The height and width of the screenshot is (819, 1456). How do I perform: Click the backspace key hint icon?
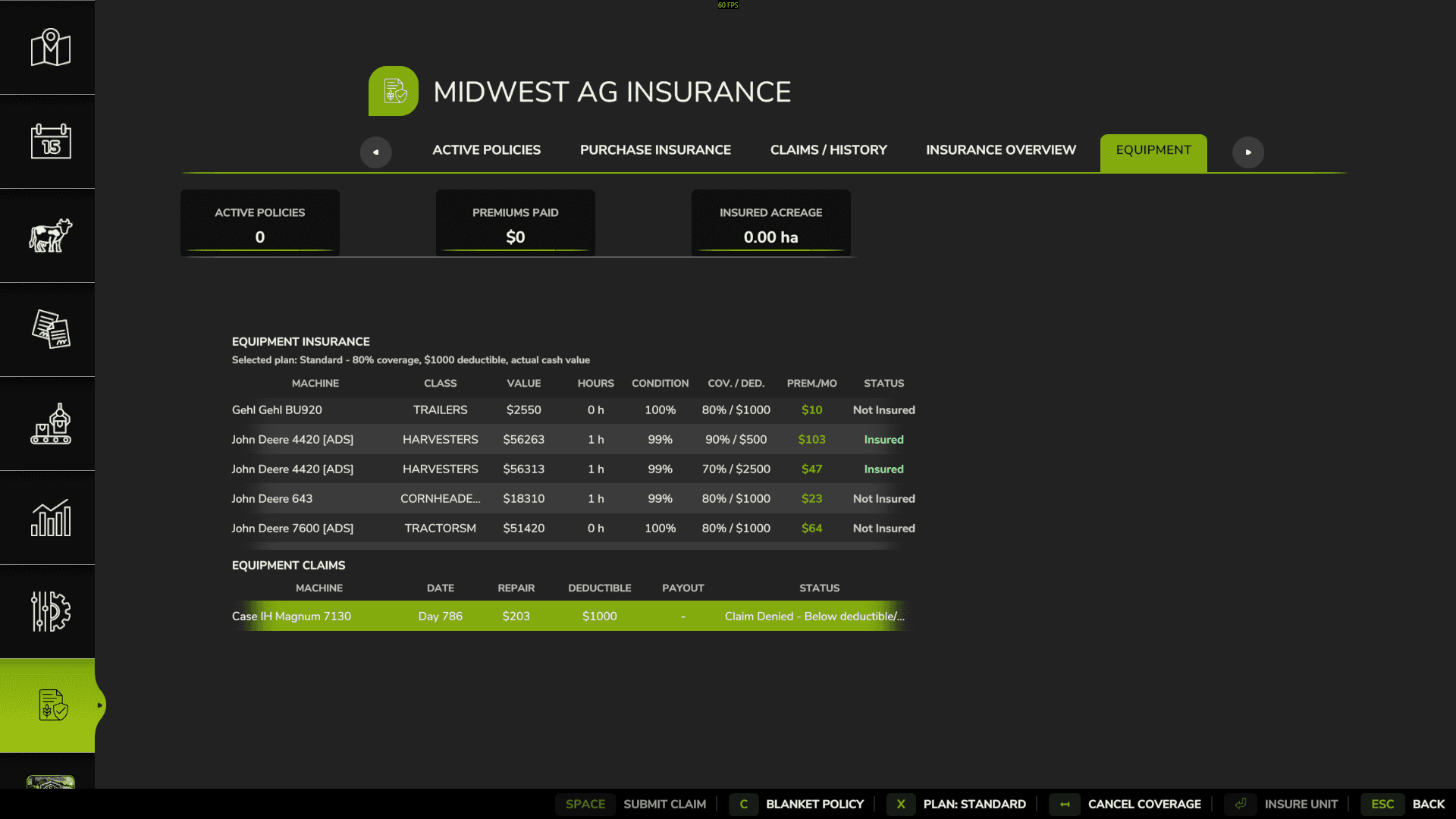pyautogui.click(x=1065, y=804)
